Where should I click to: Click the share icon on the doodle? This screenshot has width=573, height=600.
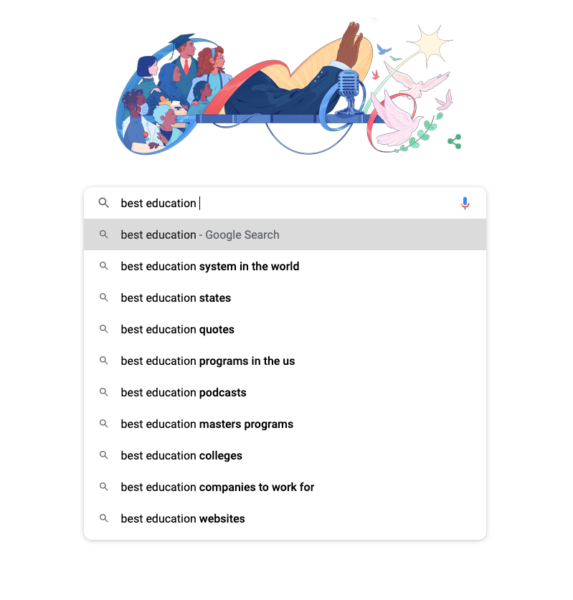(454, 142)
